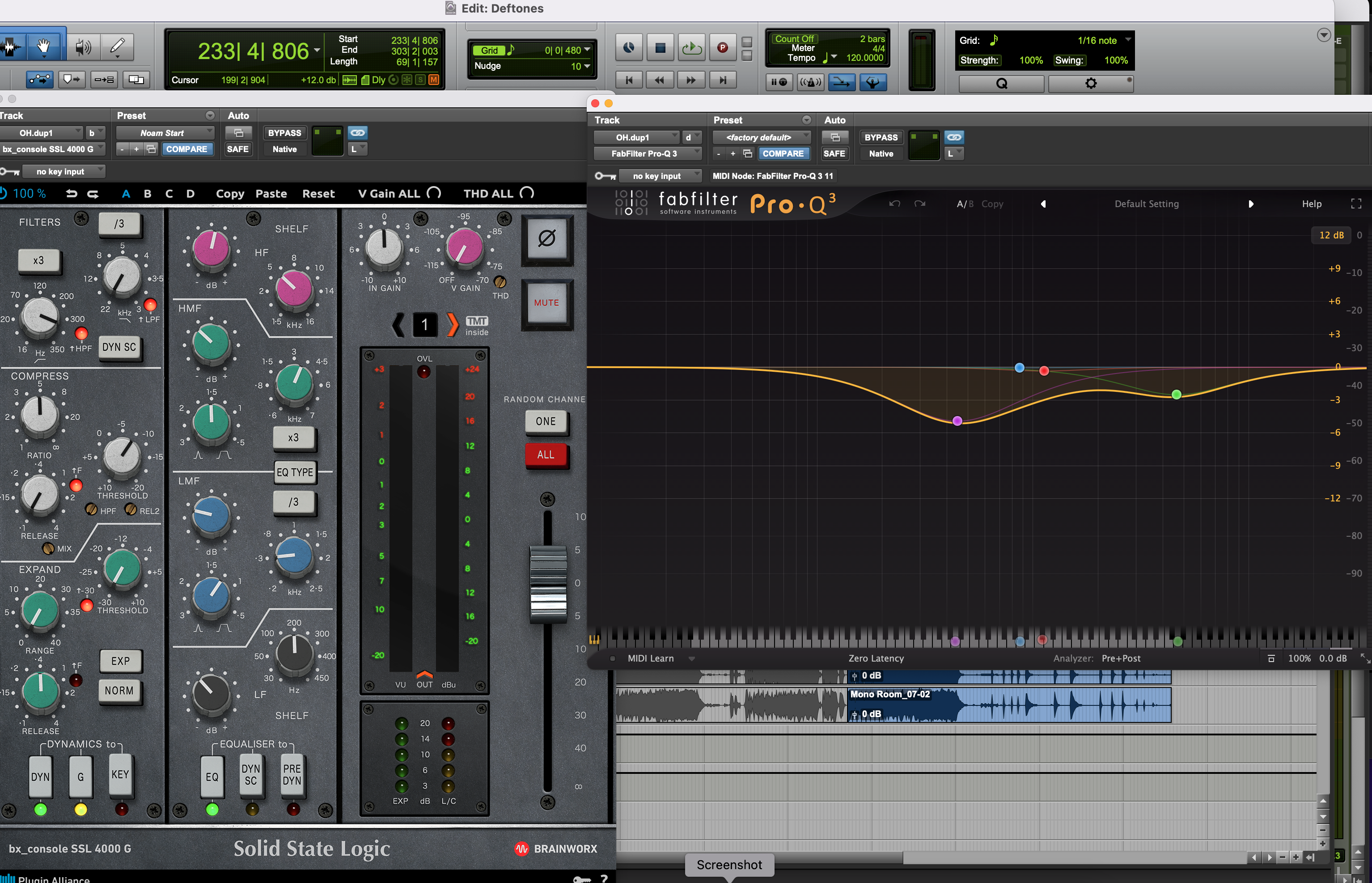This screenshot has height=883, width=1372.
Task: Click Paste in bx_console toolbar
Action: (x=271, y=194)
